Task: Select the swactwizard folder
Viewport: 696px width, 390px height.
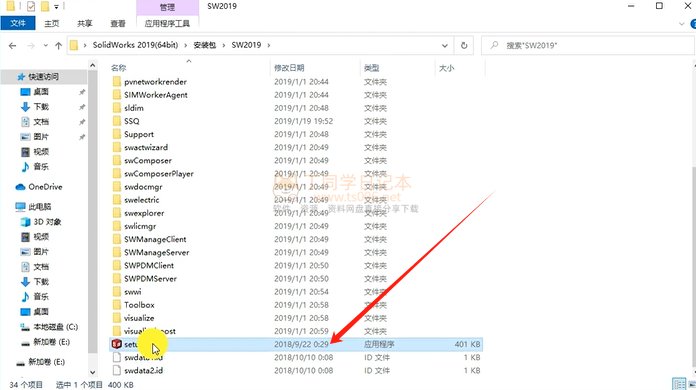Action: click(146, 147)
